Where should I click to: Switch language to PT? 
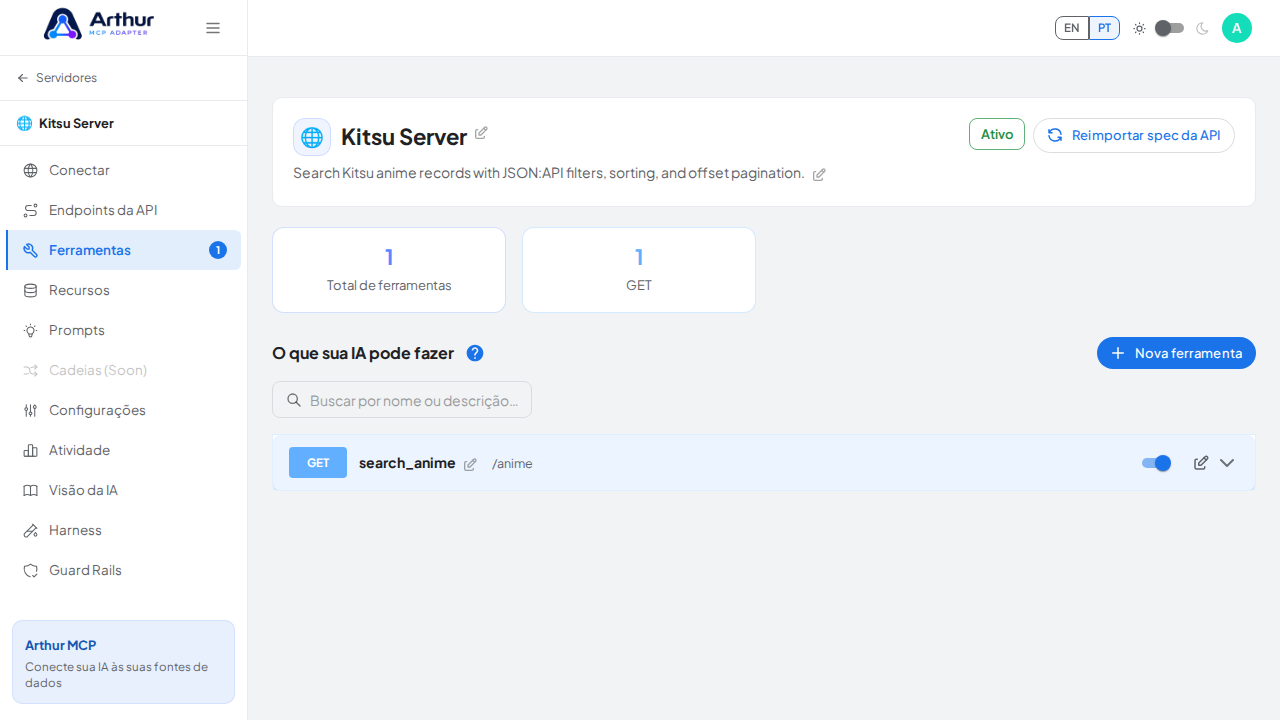[1104, 28]
